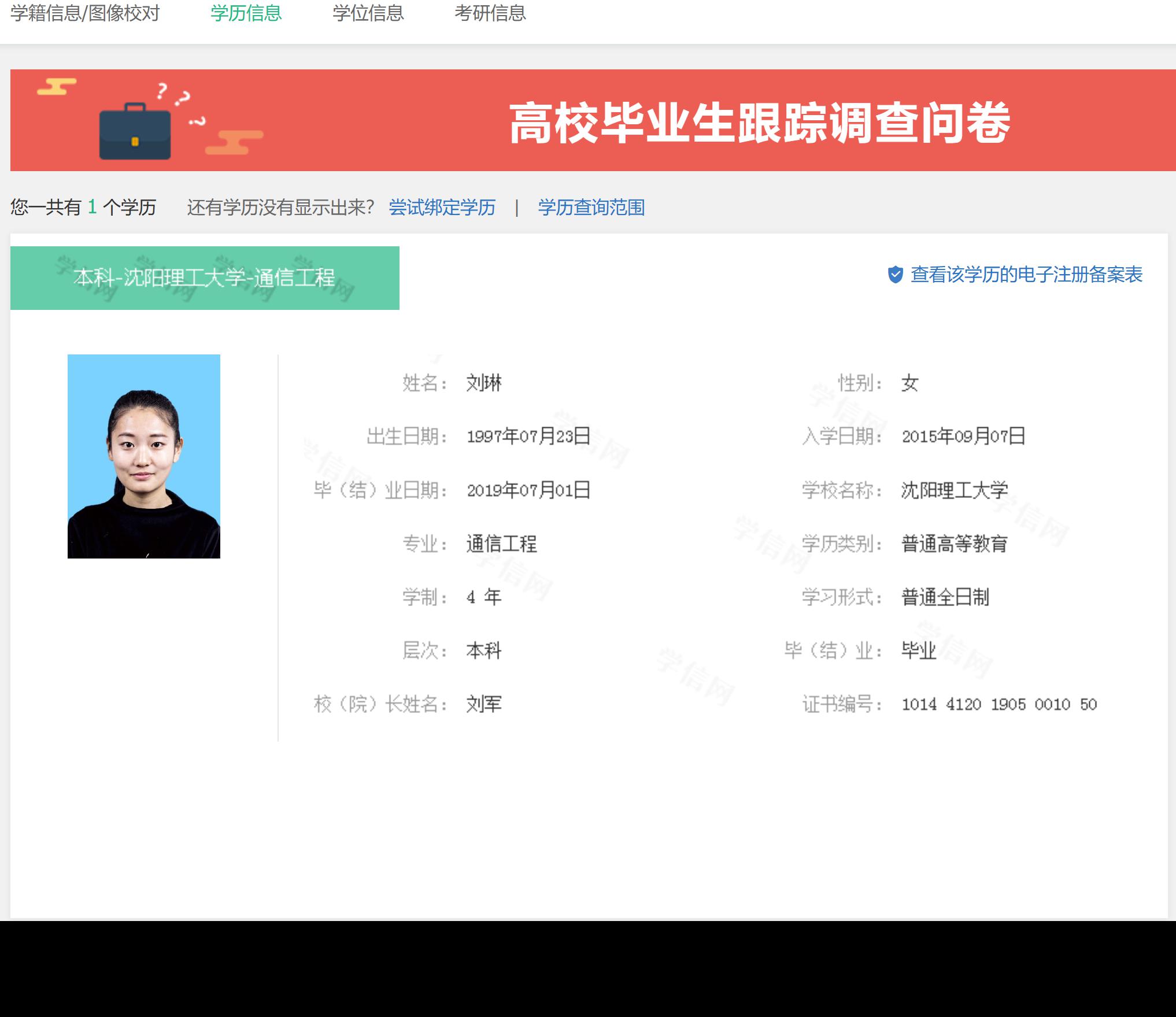Click the graduation date 2019年07月01日

pyautogui.click(x=528, y=490)
